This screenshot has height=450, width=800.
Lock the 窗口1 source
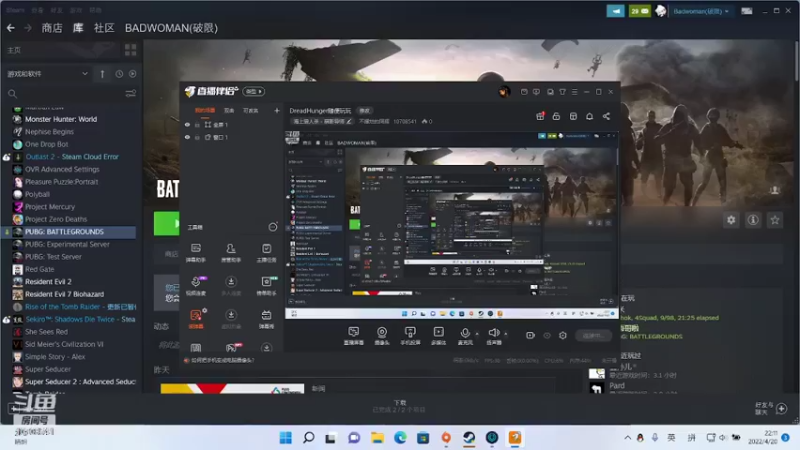pyautogui.click(x=197, y=137)
